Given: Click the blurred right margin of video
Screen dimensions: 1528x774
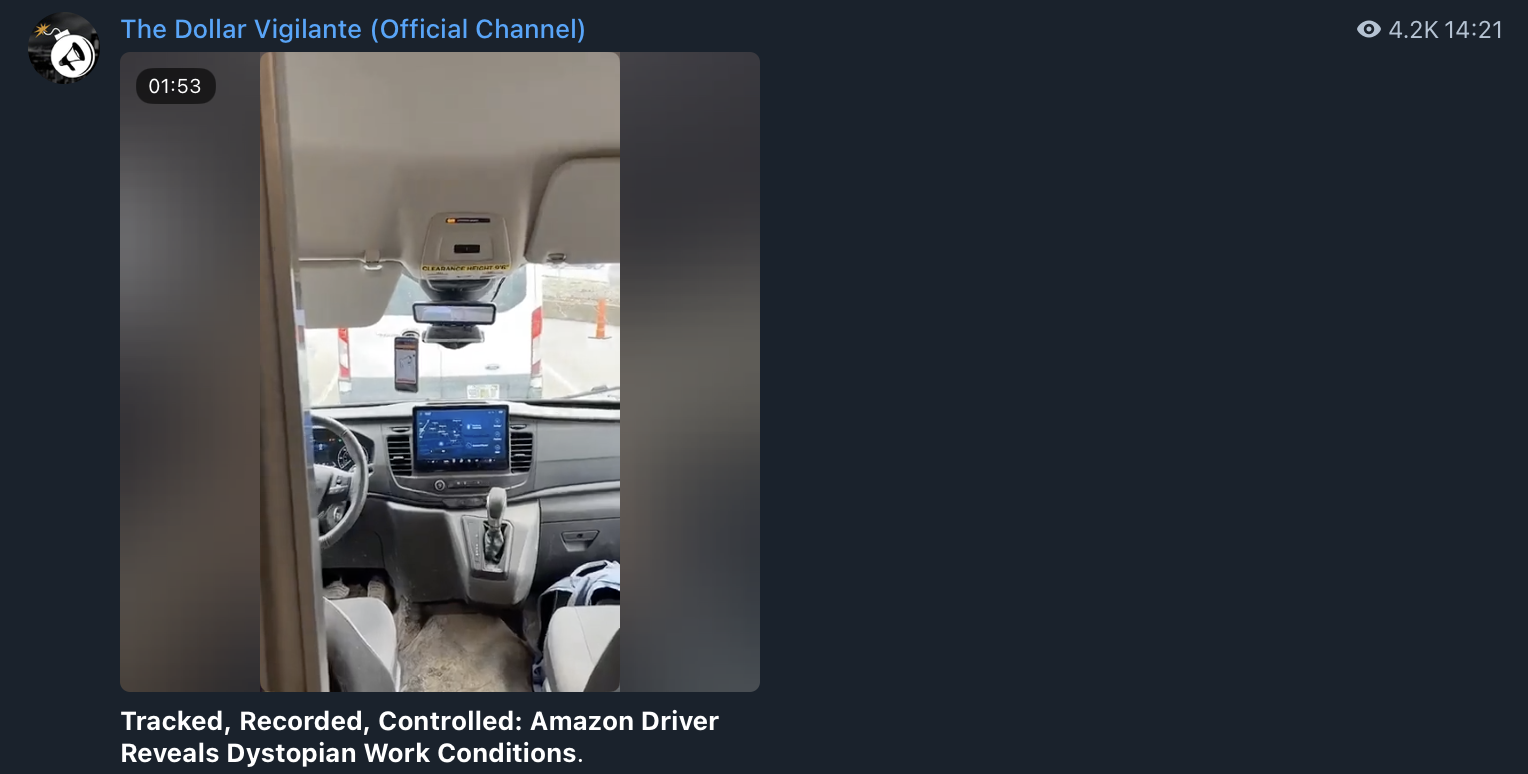Looking at the screenshot, I should click(690, 372).
